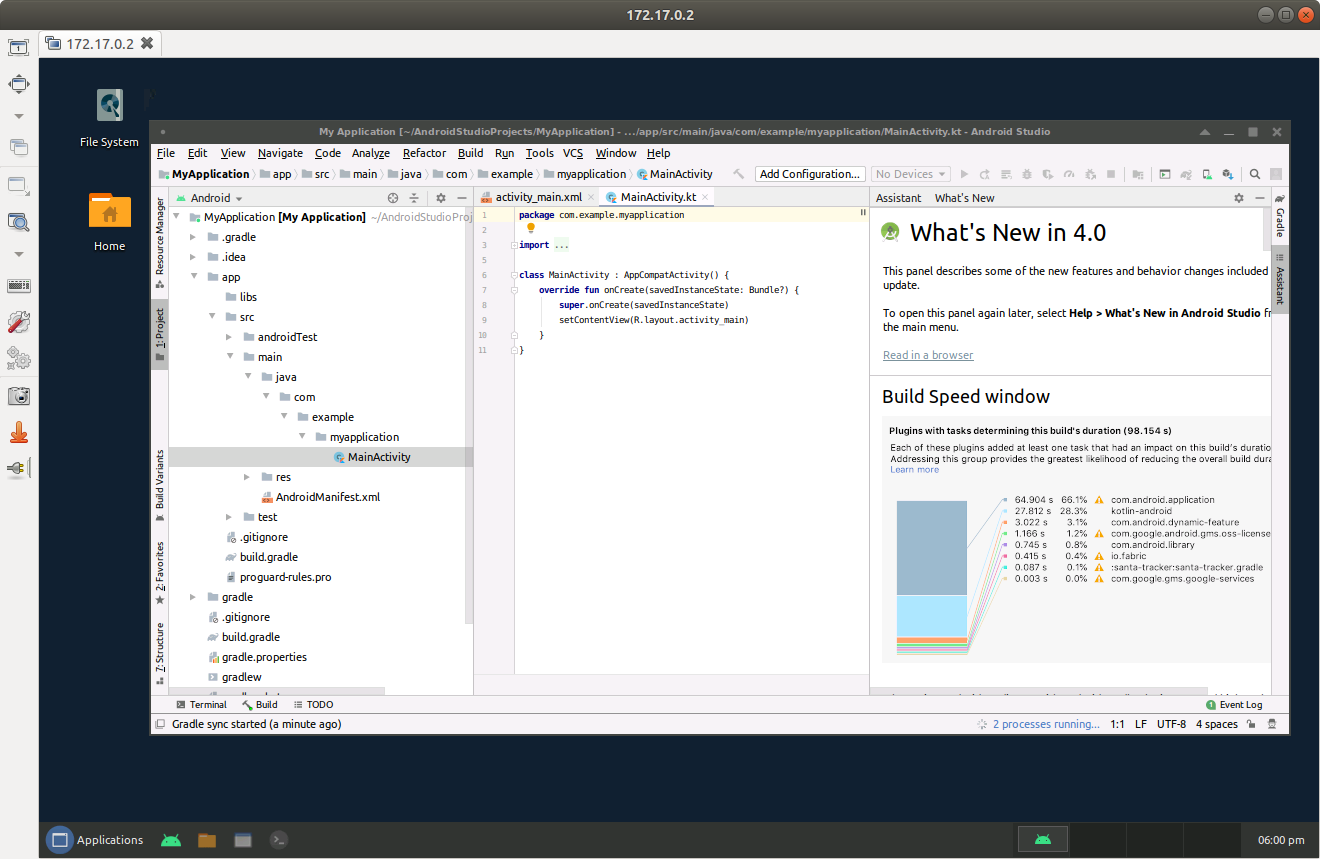The height and width of the screenshot is (859, 1320).
Task: Click the 2 processes running status indicator
Action: pos(1045,724)
